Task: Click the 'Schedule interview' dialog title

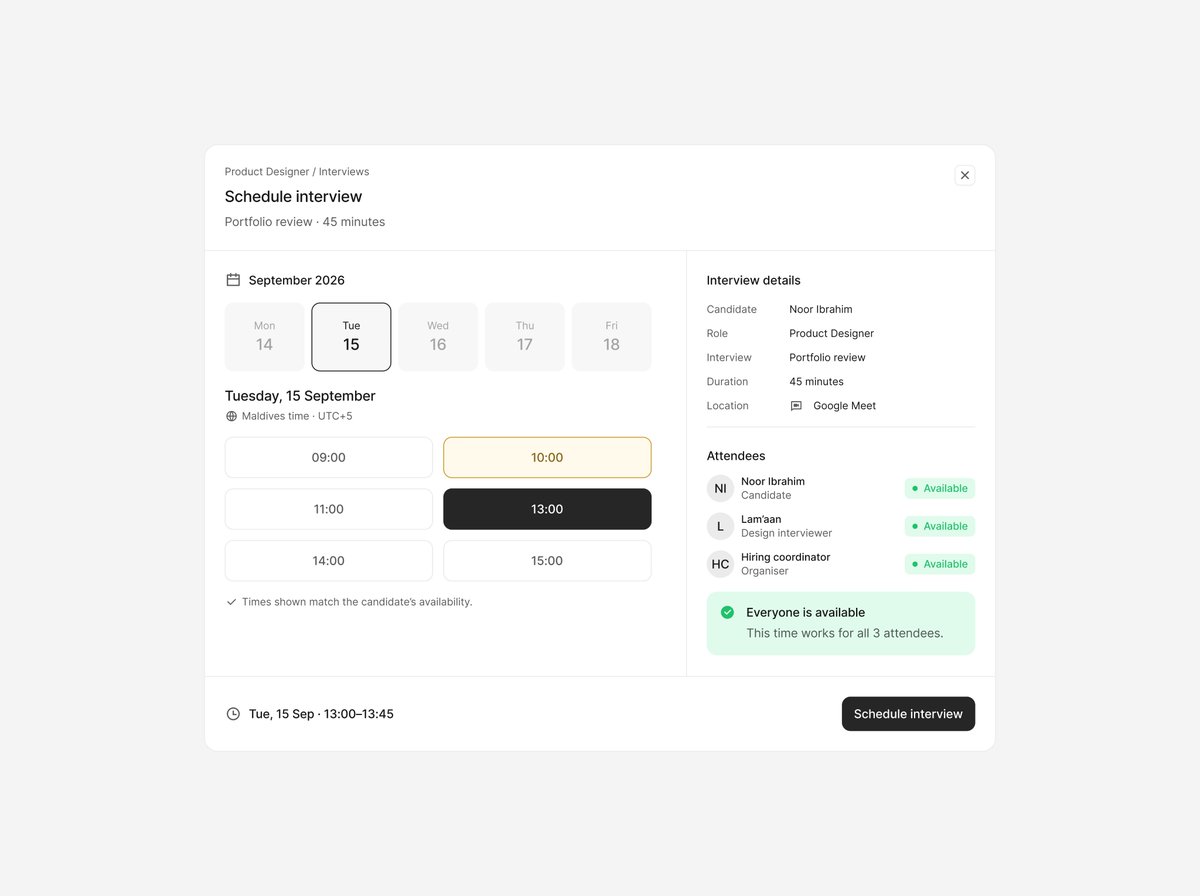Action: [294, 197]
